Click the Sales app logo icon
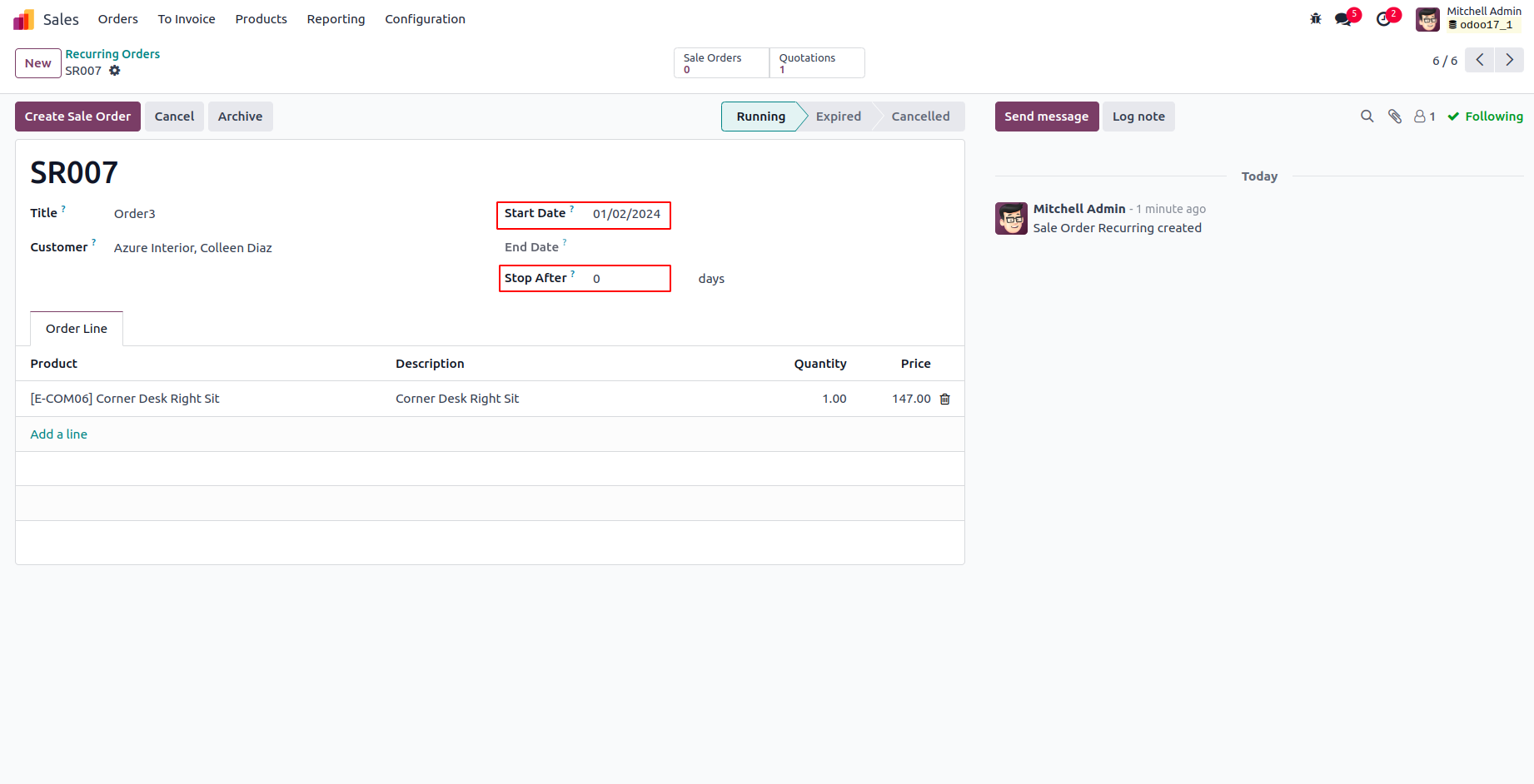Screen dimensions: 1534x784 coord(23,19)
